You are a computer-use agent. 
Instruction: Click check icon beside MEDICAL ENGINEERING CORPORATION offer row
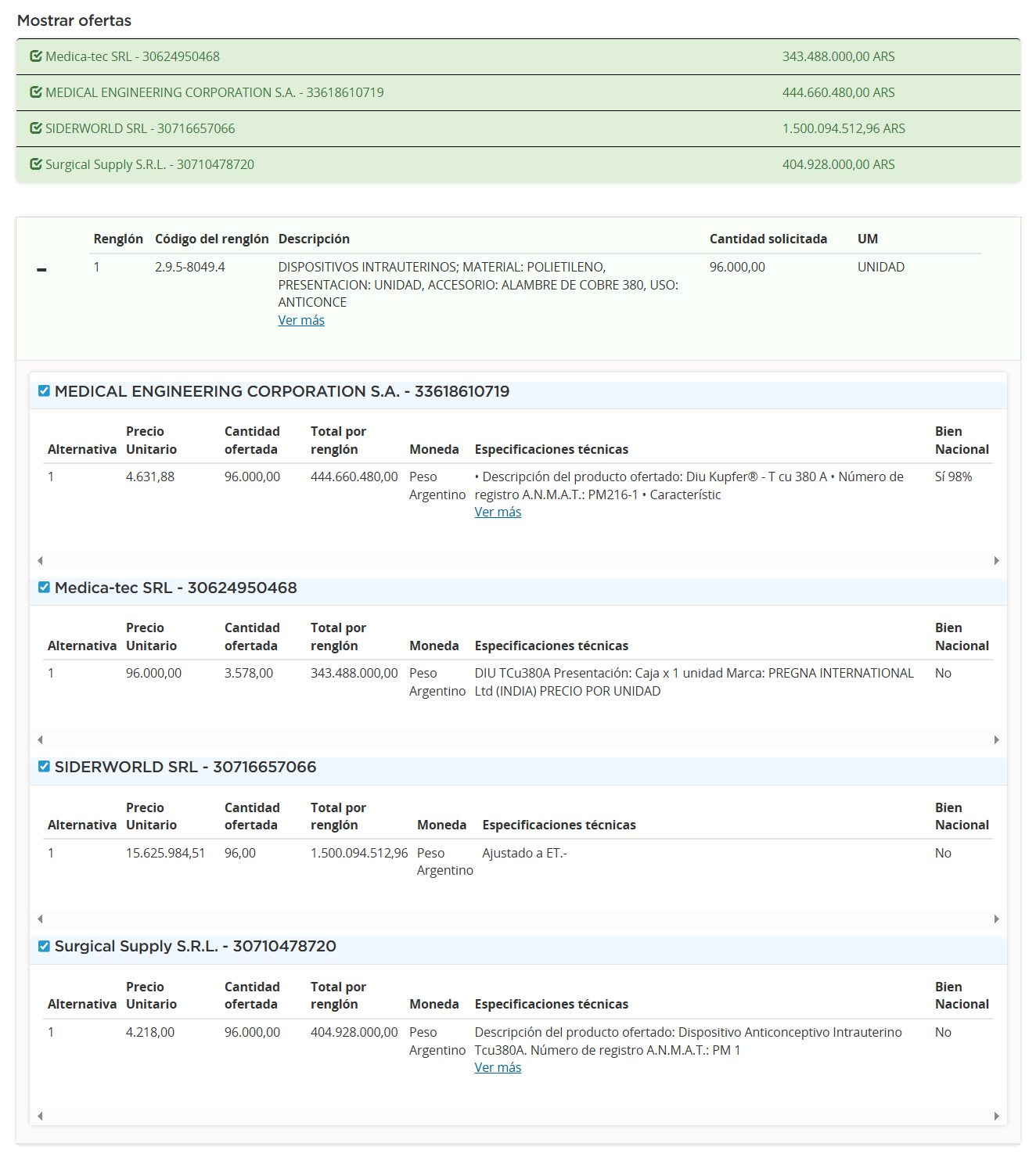pos(36,92)
